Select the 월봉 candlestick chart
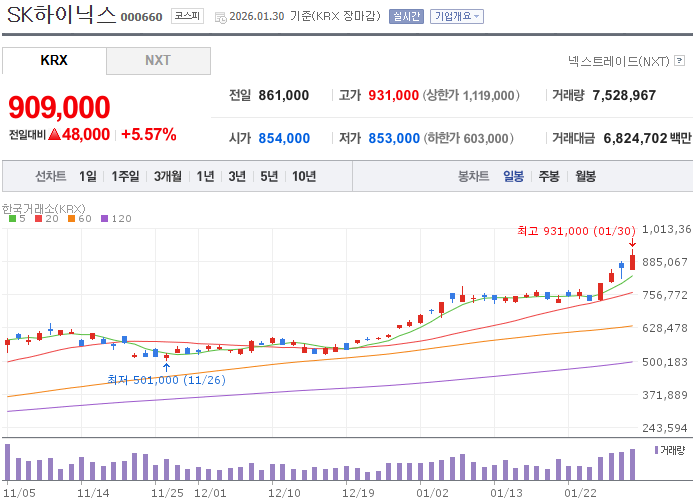The height and width of the screenshot is (499, 693). click(x=586, y=176)
